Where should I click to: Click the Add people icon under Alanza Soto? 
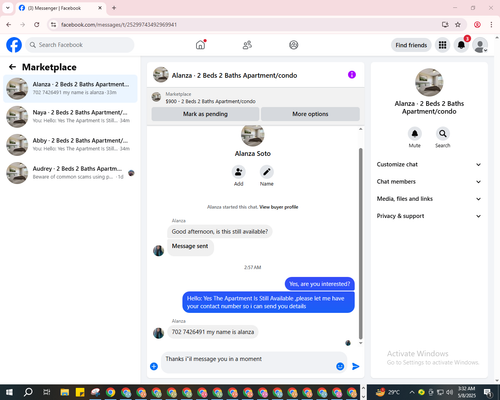(239, 172)
